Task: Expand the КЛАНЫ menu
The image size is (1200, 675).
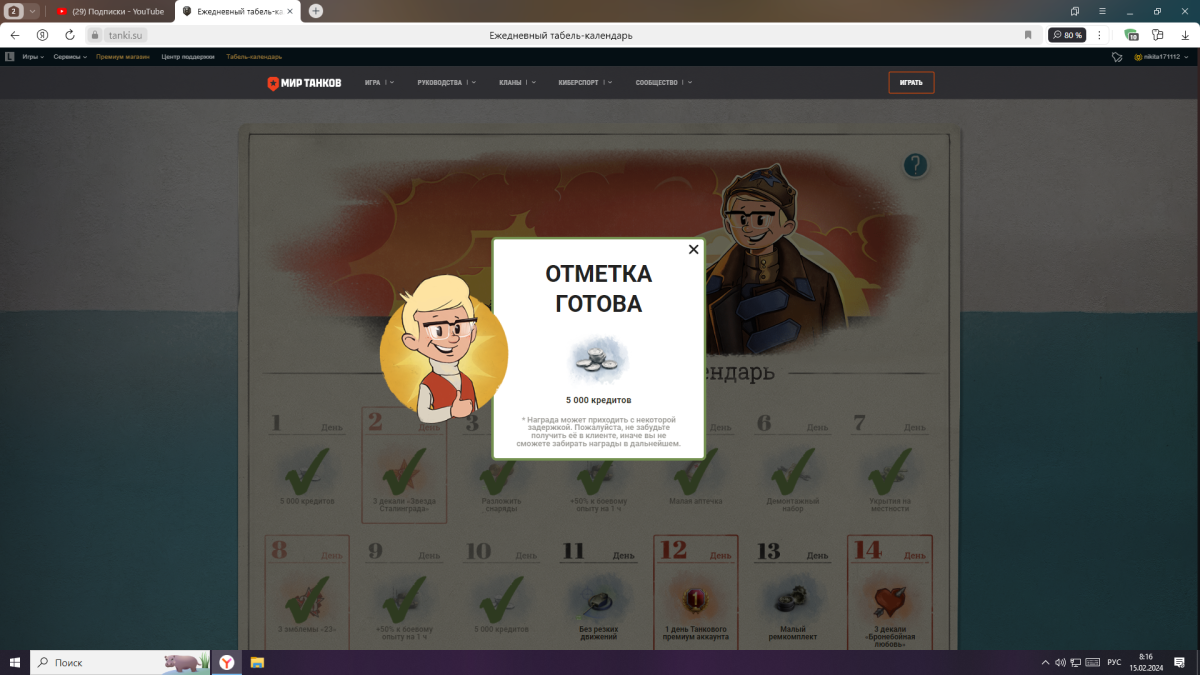Action: [517, 83]
